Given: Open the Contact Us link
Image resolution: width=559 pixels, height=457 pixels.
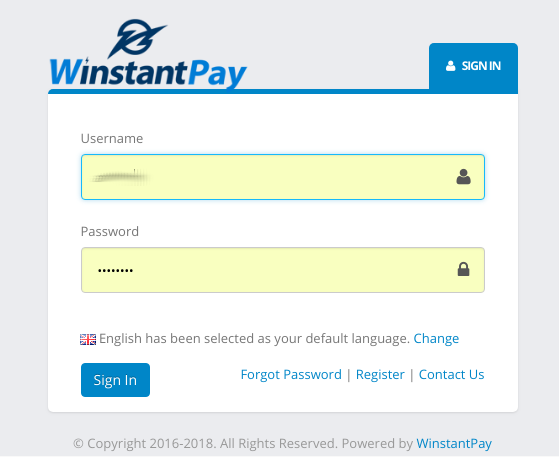Looking at the screenshot, I should tap(451, 375).
